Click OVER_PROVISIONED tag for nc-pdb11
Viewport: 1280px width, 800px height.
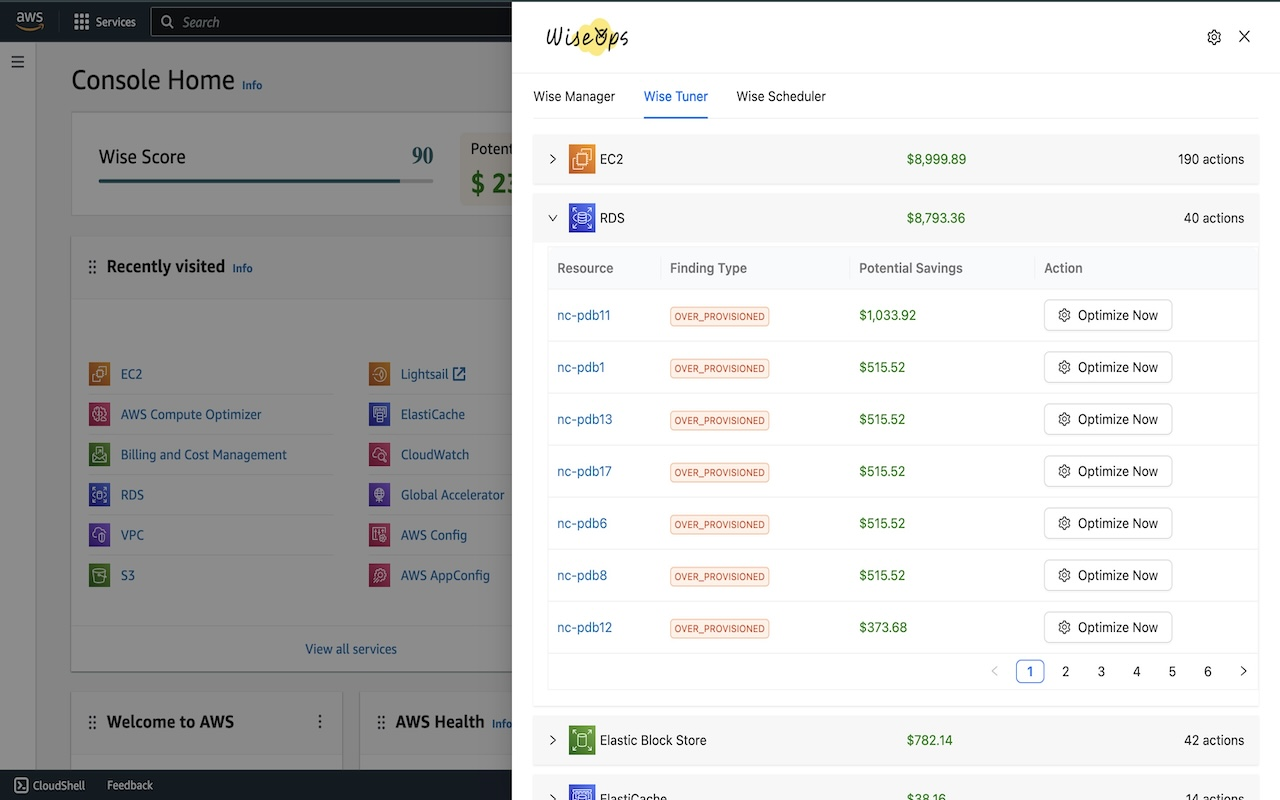click(x=719, y=316)
